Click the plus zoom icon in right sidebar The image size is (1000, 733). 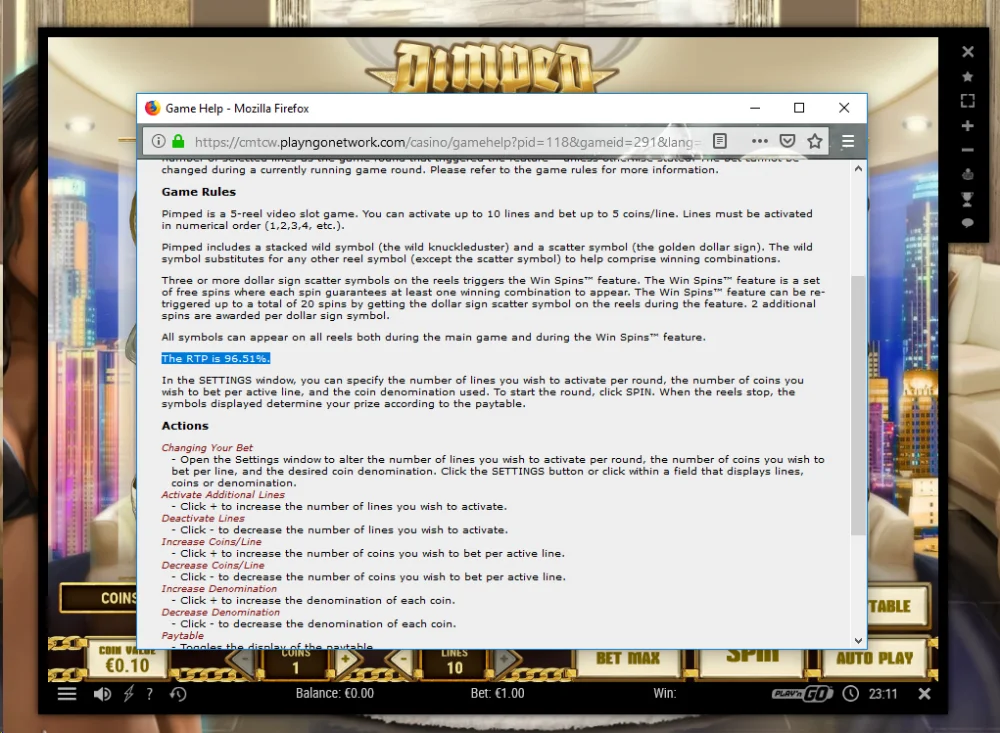pos(967,126)
